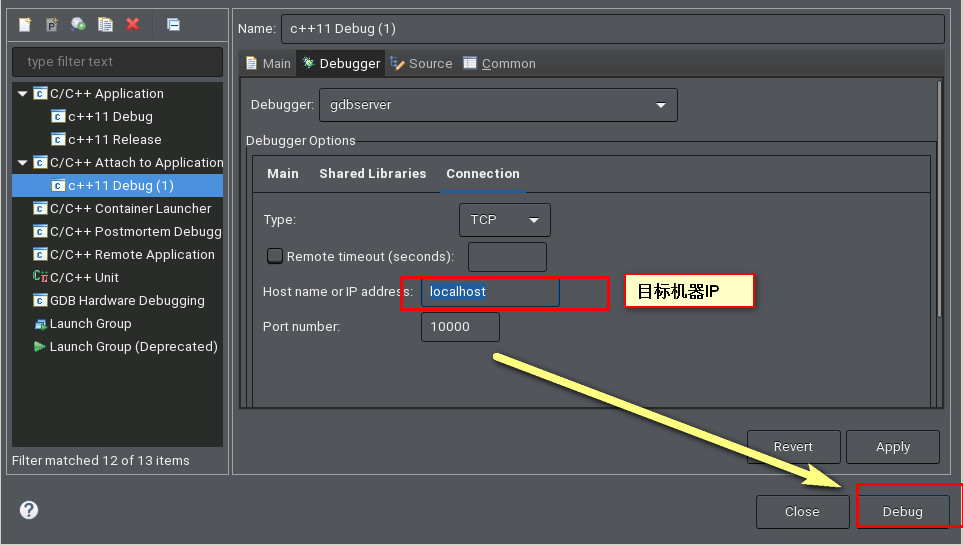Viewport: 963px width, 545px height.
Task: Click the New launch configuration icon
Action: [x=25, y=24]
